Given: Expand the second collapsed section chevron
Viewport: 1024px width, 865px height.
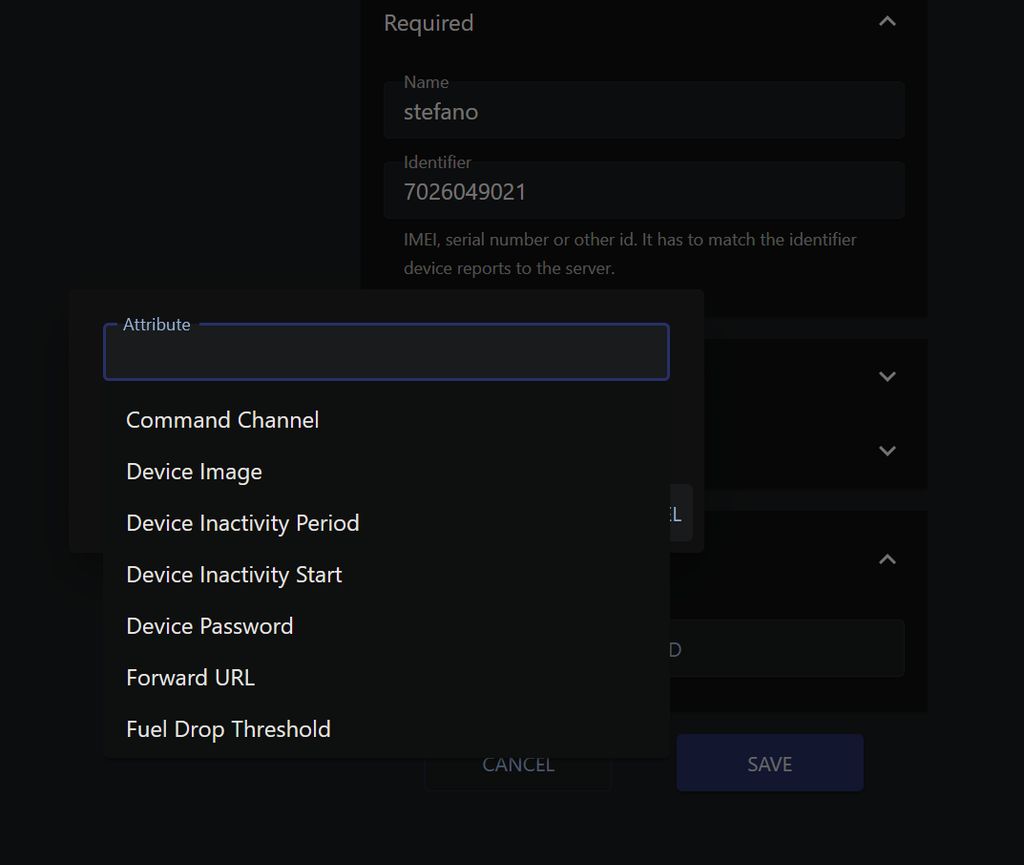Looking at the screenshot, I should (886, 450).
